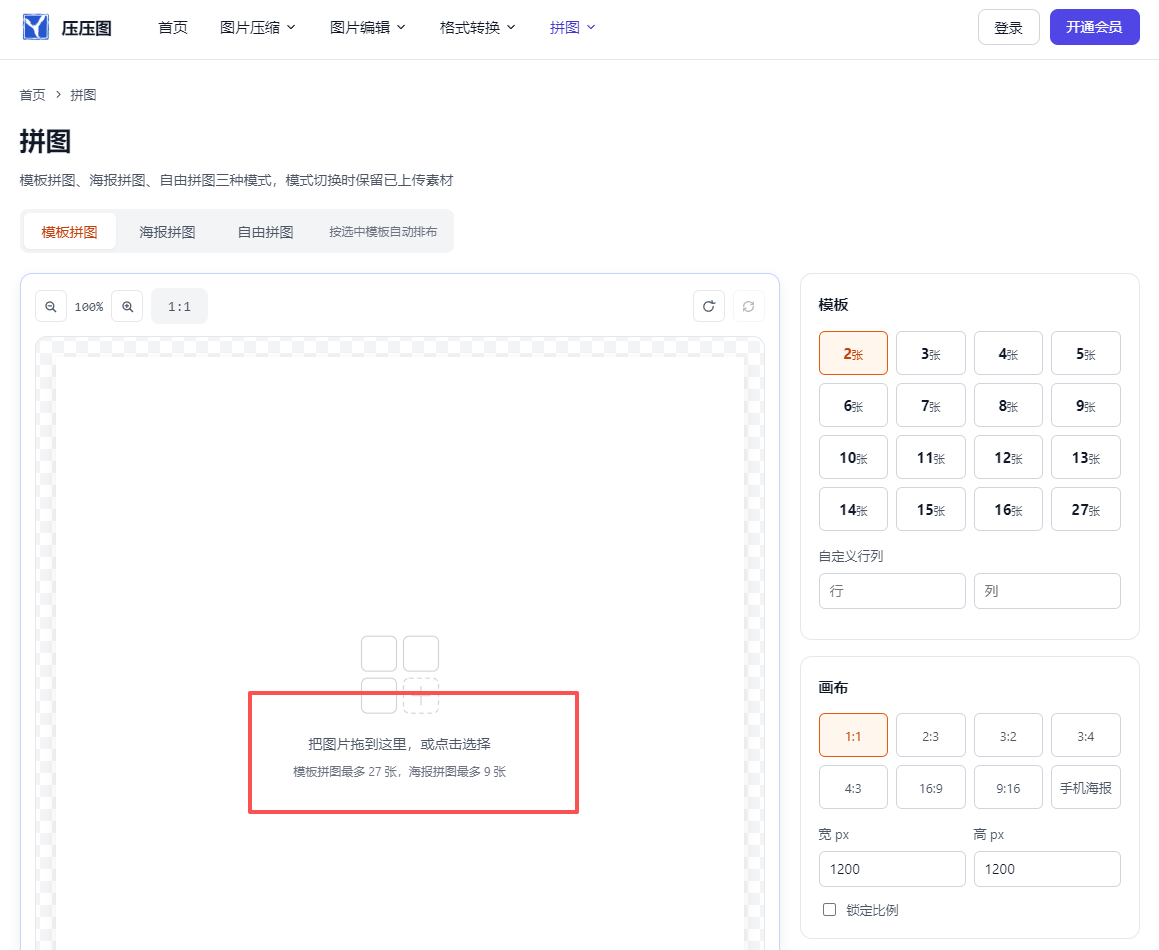Go to 首页 via breadcrumb link

click(x=33, y=95)
